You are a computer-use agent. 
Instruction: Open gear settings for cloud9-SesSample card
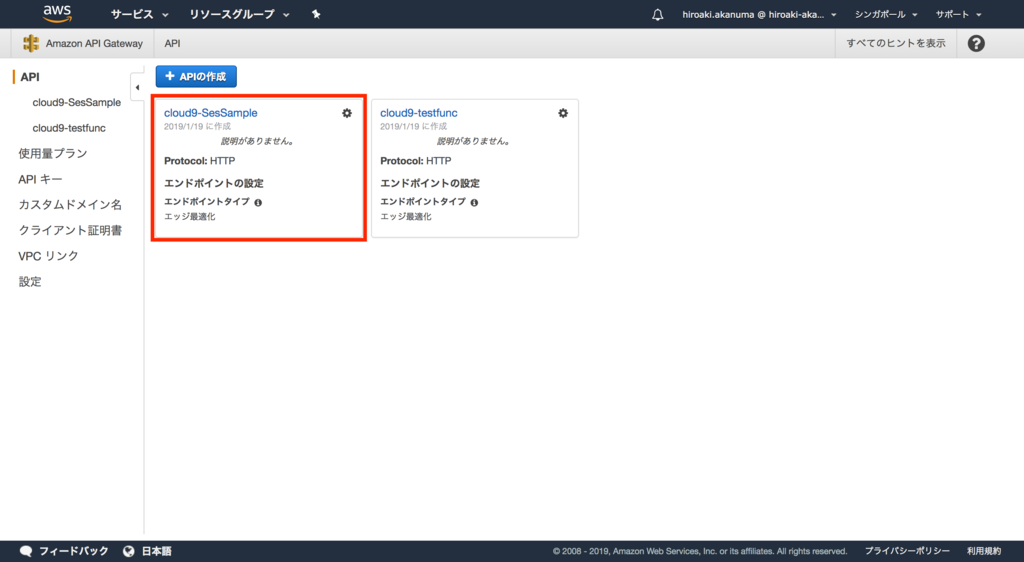pos(347,113)
